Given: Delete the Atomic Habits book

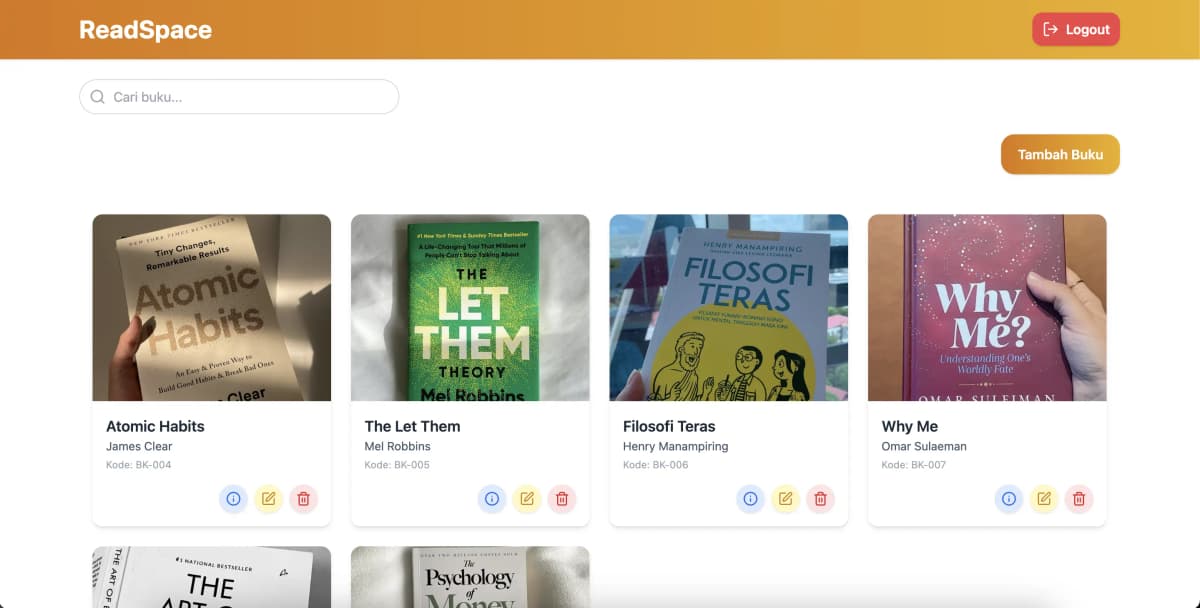Looking at the screenshot, I should pos(303,498).
